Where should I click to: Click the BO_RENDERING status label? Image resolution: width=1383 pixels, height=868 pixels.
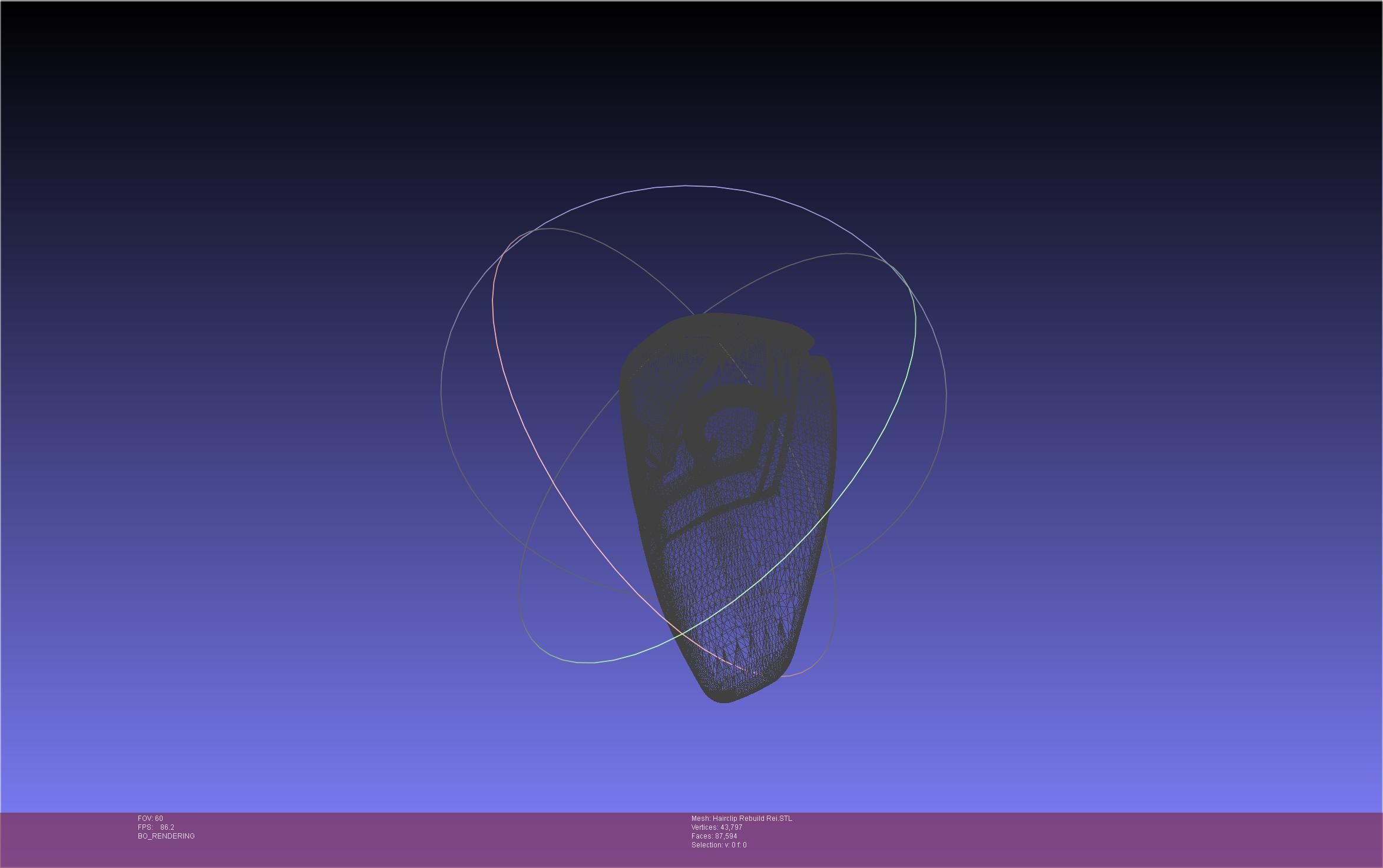(166, 836)
